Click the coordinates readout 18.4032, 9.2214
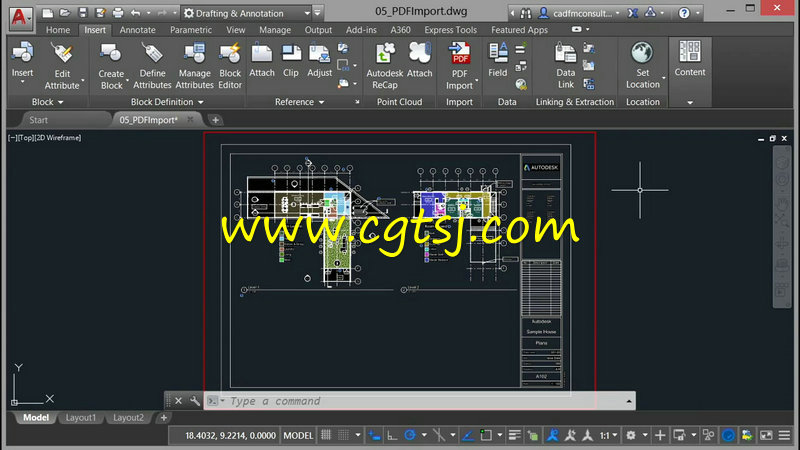Image resolution: width=800 pixels, height=450 pixels. tap(230, 435)
